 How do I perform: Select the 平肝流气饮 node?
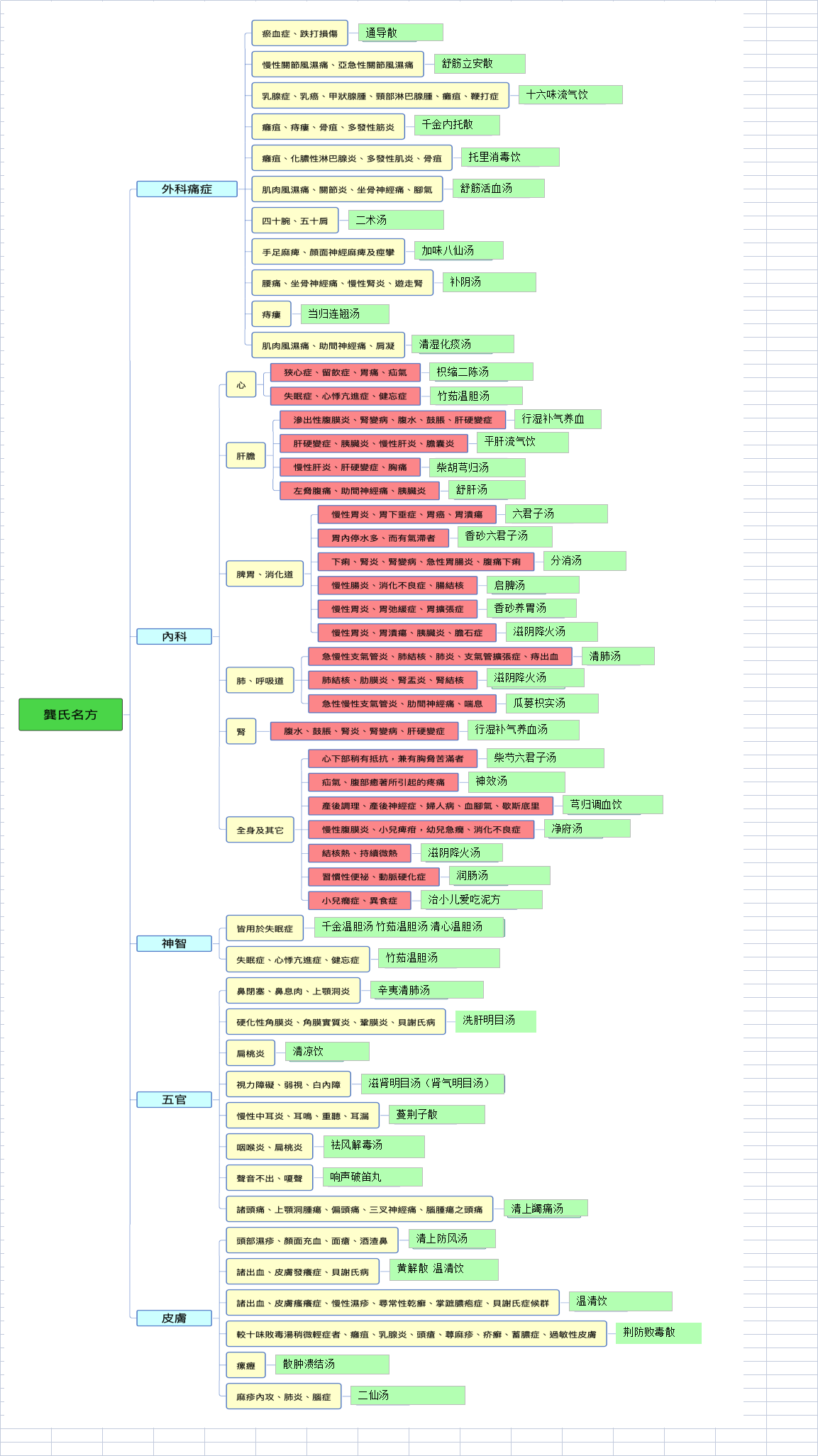point(523,442)
